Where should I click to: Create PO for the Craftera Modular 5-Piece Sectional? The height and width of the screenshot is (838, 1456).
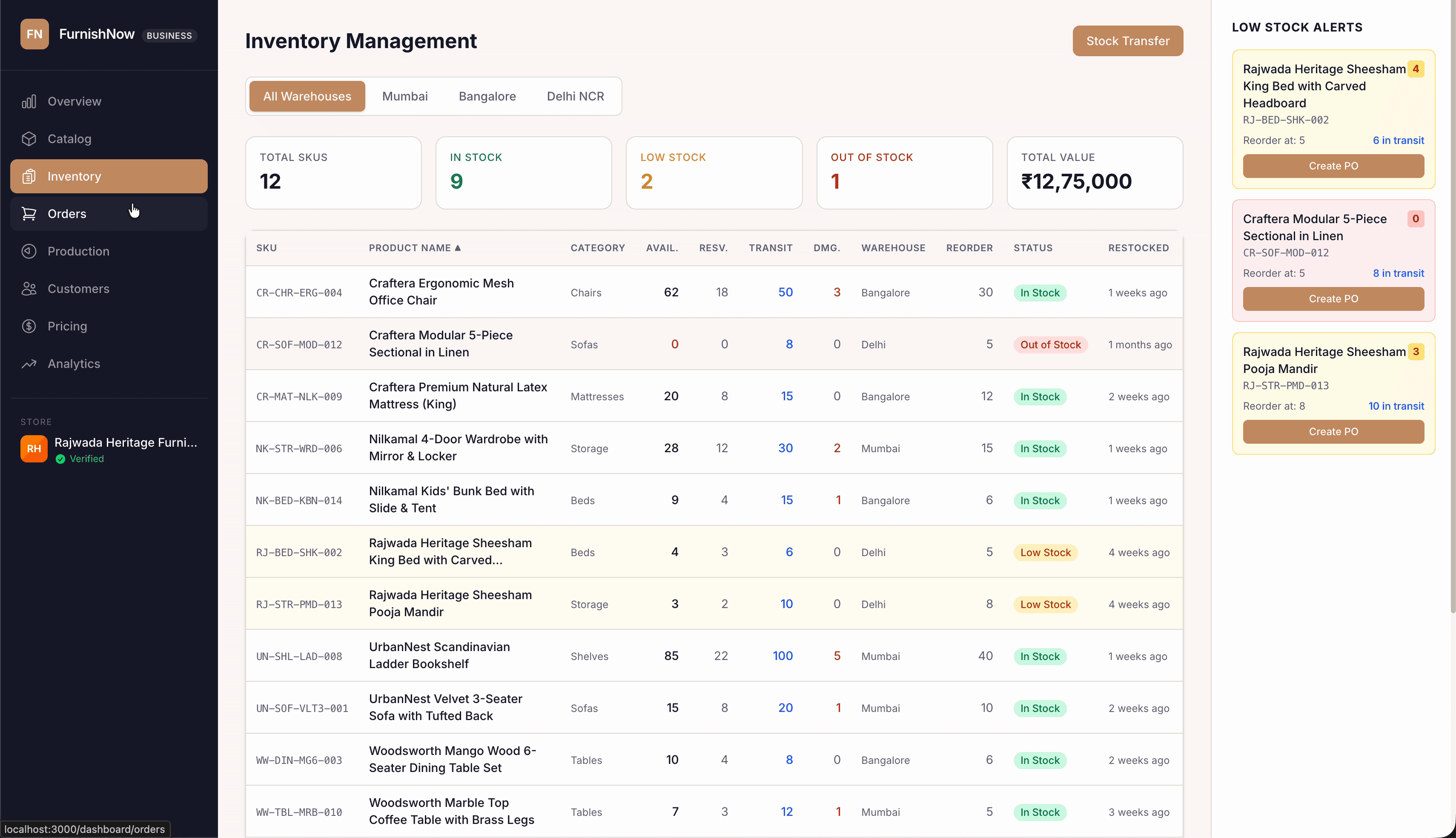coord(1333,299)
